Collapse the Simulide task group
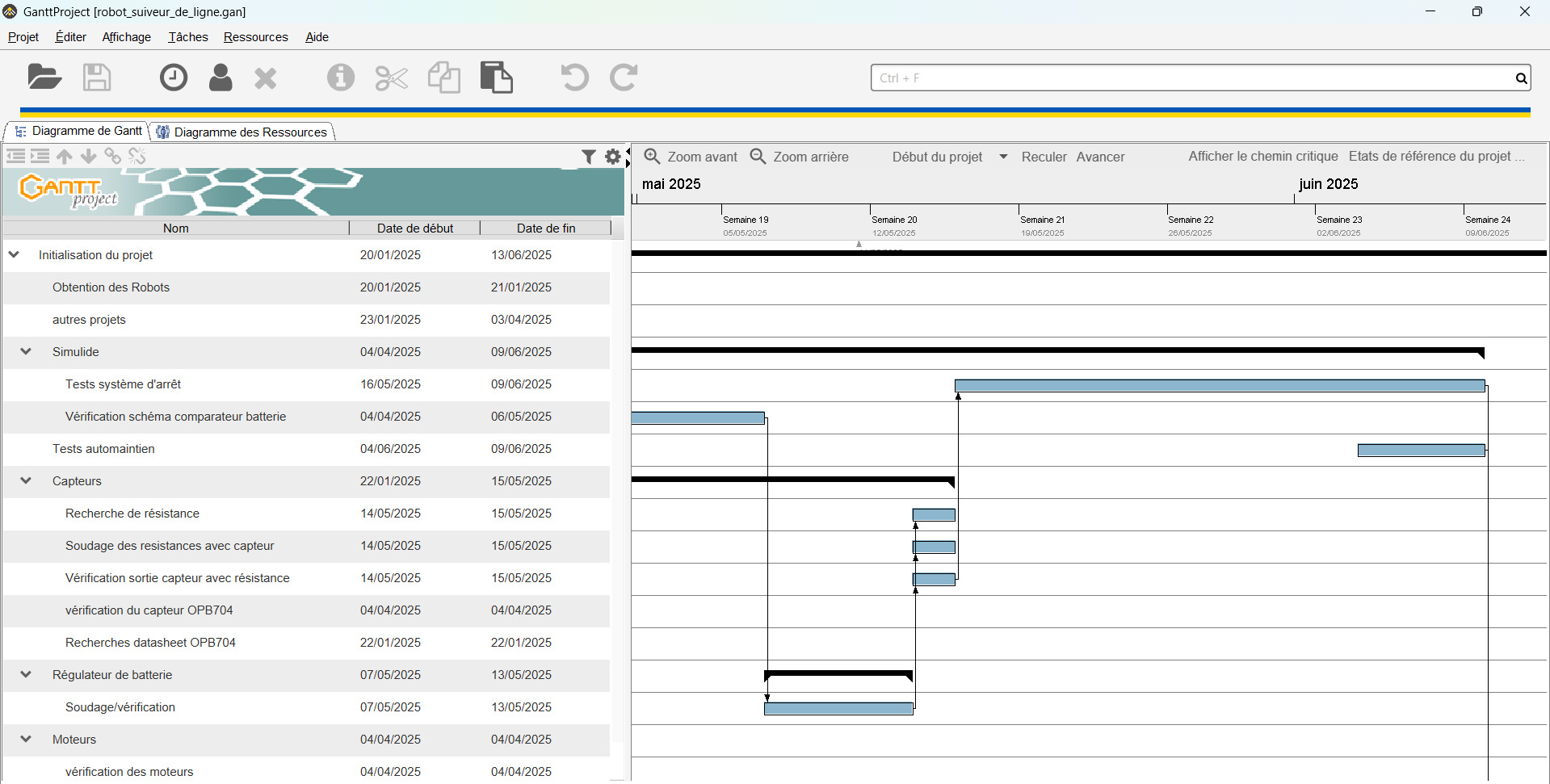The height and width of the screenshot is (784, 1550). click(x=26, y=352)
